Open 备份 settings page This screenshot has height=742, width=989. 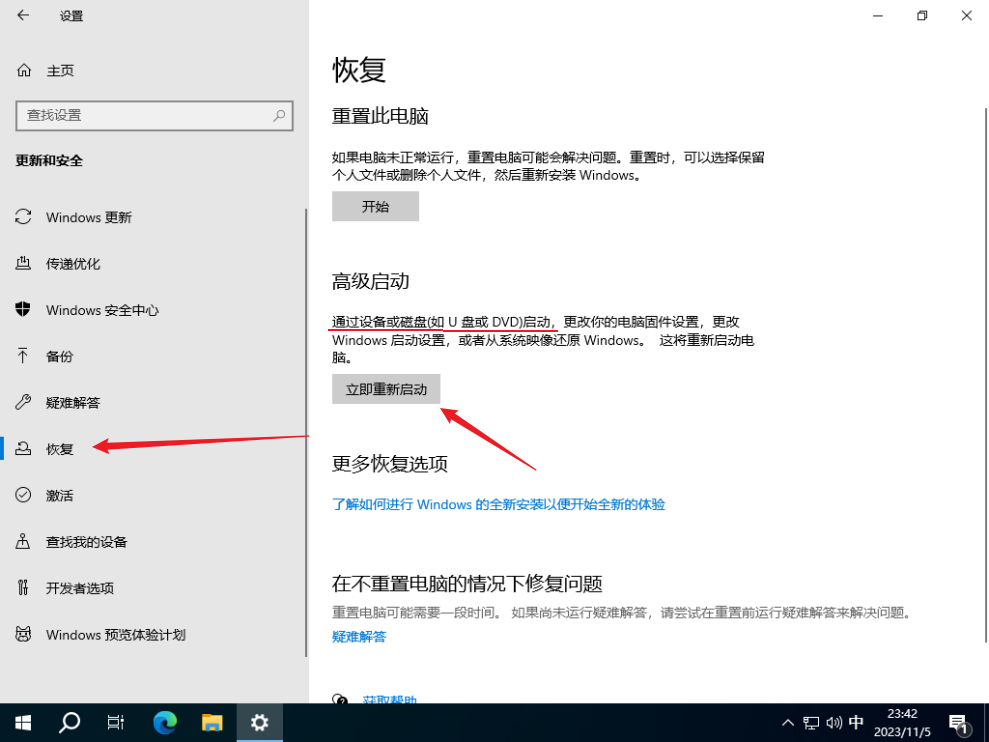pyautogui.click(x=59, y=356)
